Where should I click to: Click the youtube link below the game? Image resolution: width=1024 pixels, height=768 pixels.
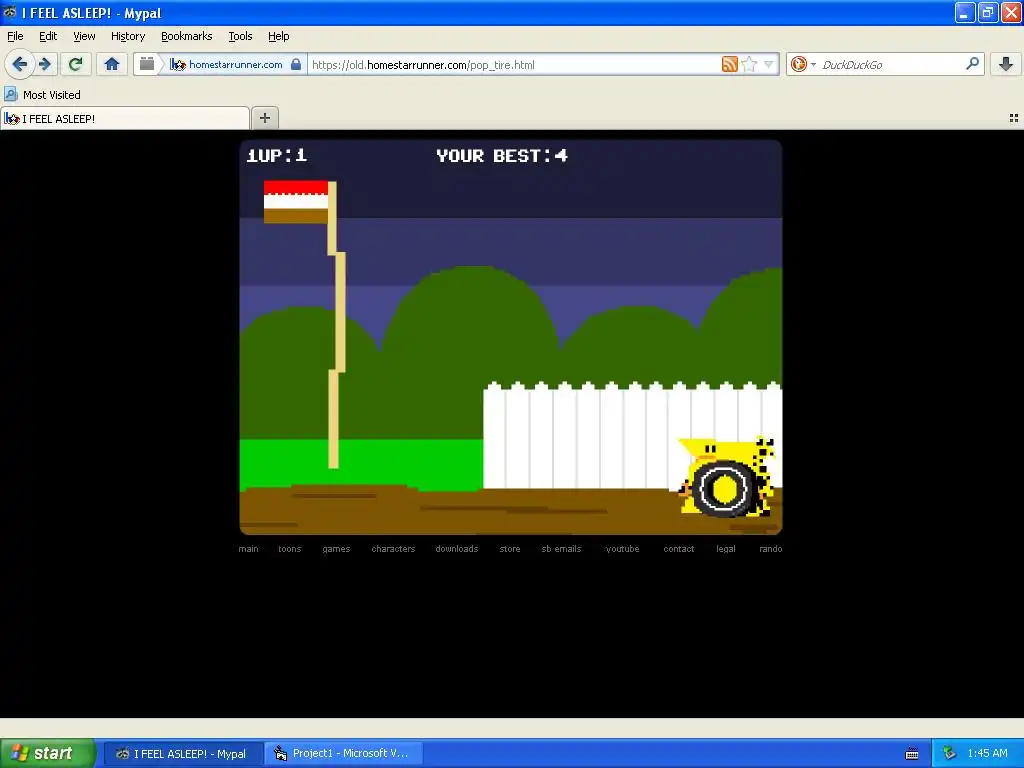click(x=622, y=549)
